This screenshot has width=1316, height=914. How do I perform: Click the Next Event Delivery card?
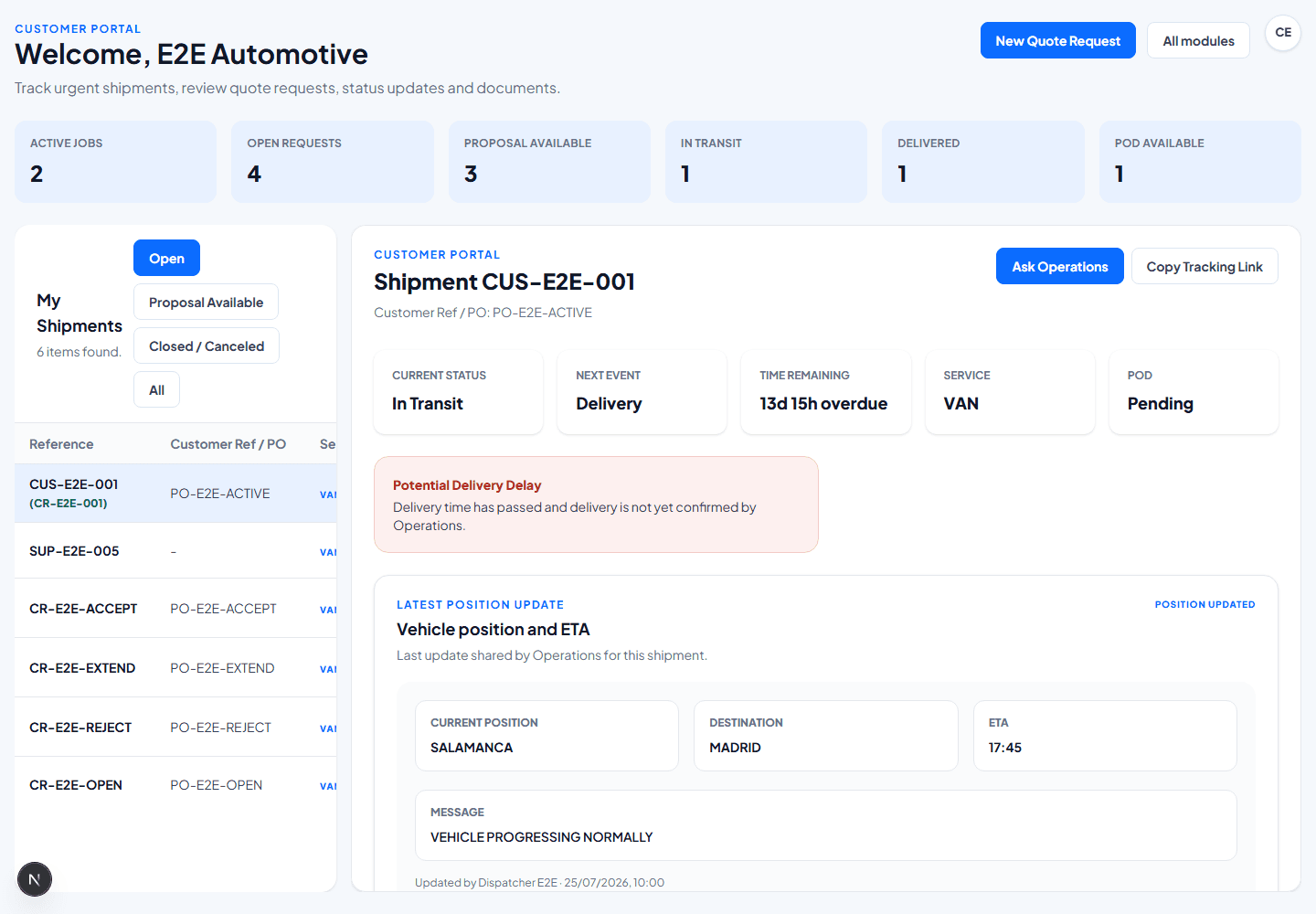coord(642,392)
